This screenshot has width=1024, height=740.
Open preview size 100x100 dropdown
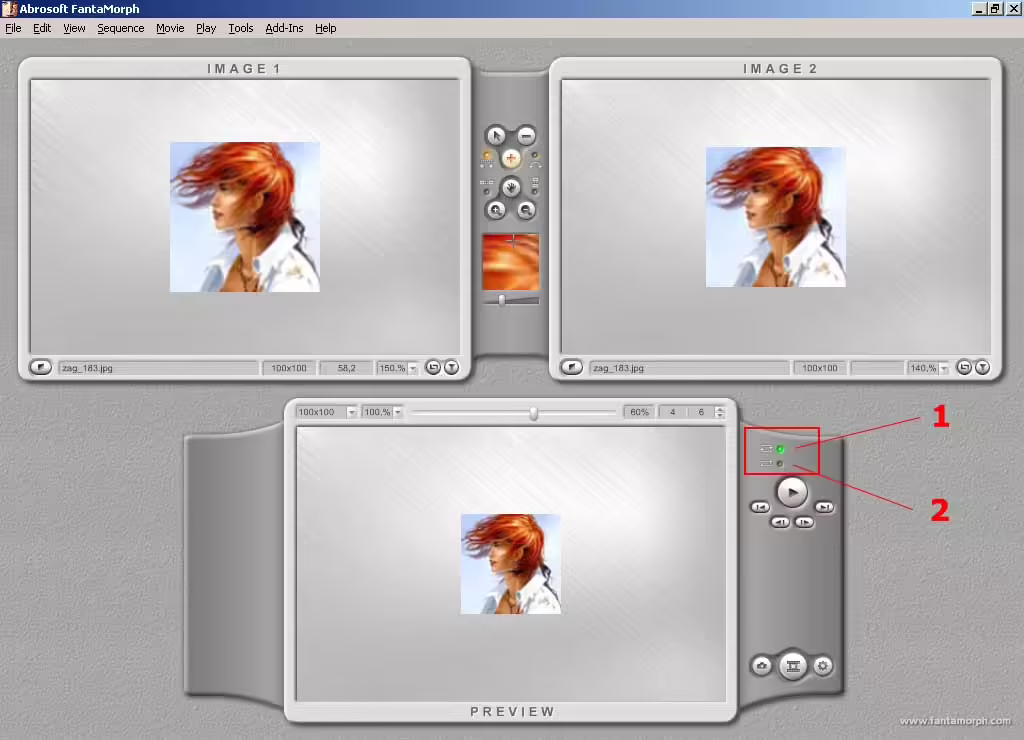point(351,412)
